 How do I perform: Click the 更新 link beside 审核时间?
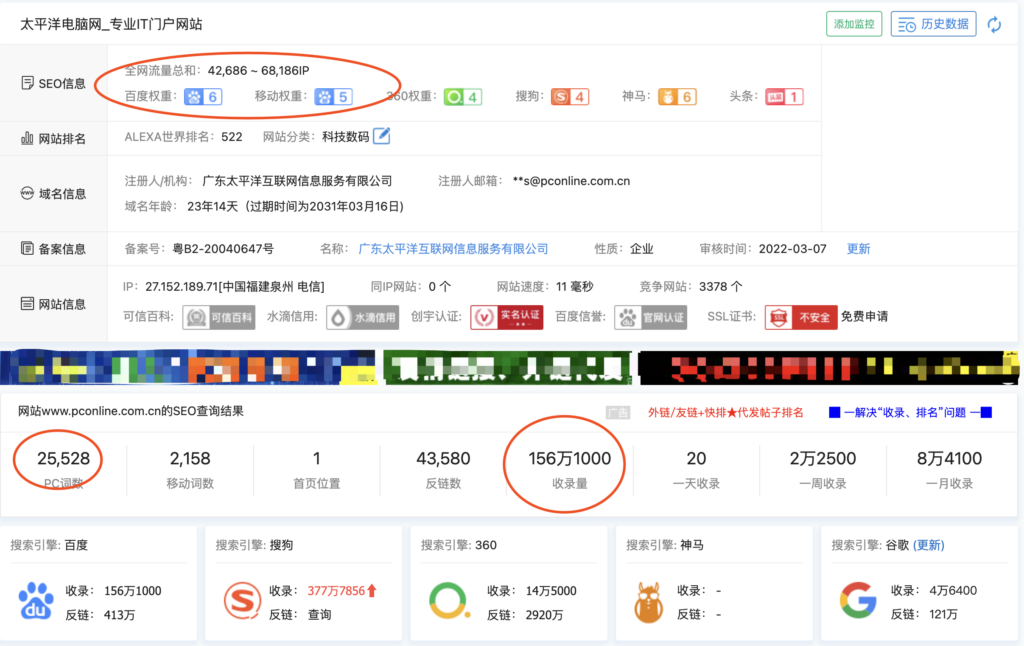858,249
